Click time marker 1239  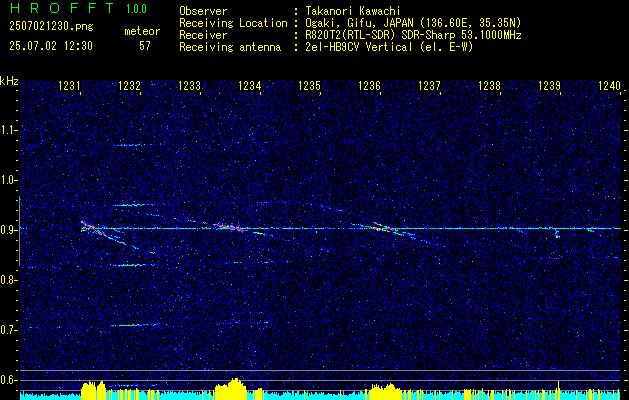pos(549,86)
